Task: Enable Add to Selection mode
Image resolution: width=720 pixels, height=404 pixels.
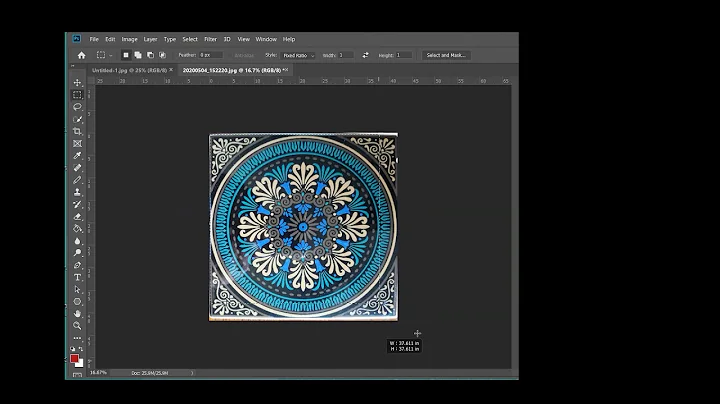Action: pyautogui.click(x=138, y=55)
